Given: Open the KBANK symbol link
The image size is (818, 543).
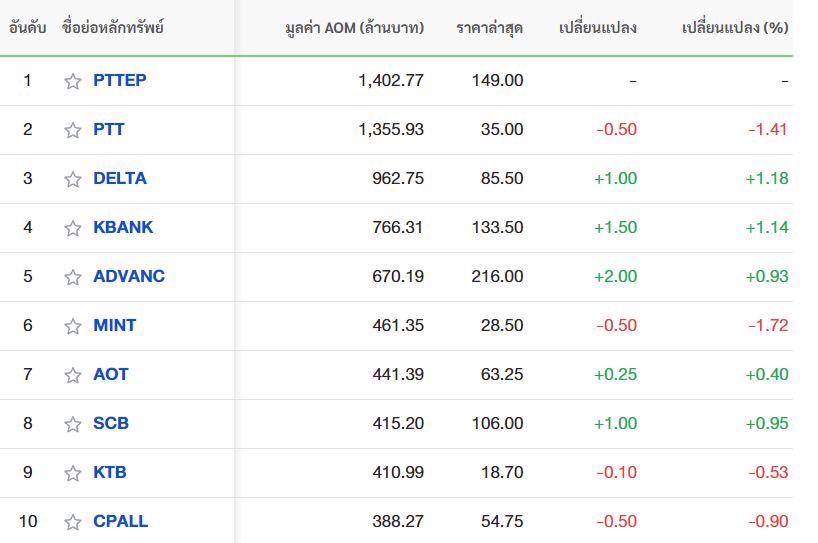Looking at the screenshot, I should coord(123,227).
